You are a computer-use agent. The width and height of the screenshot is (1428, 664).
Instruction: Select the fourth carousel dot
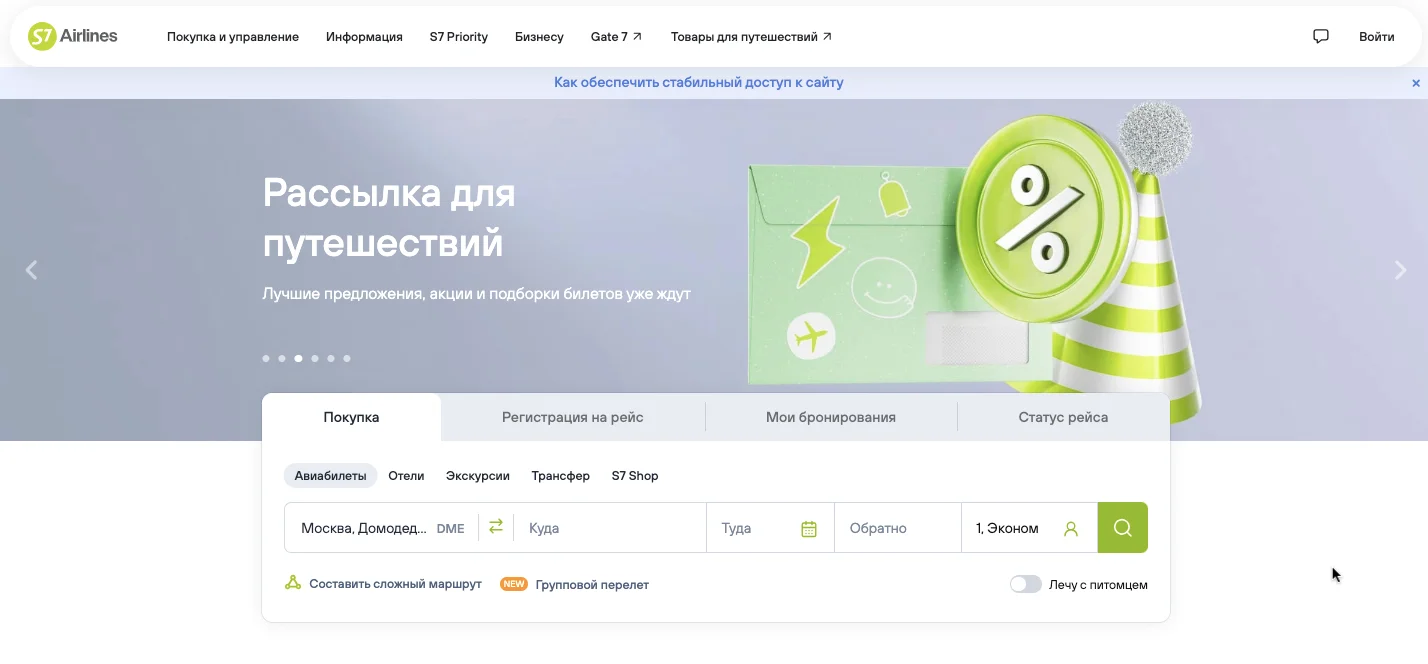coord(315,358)
